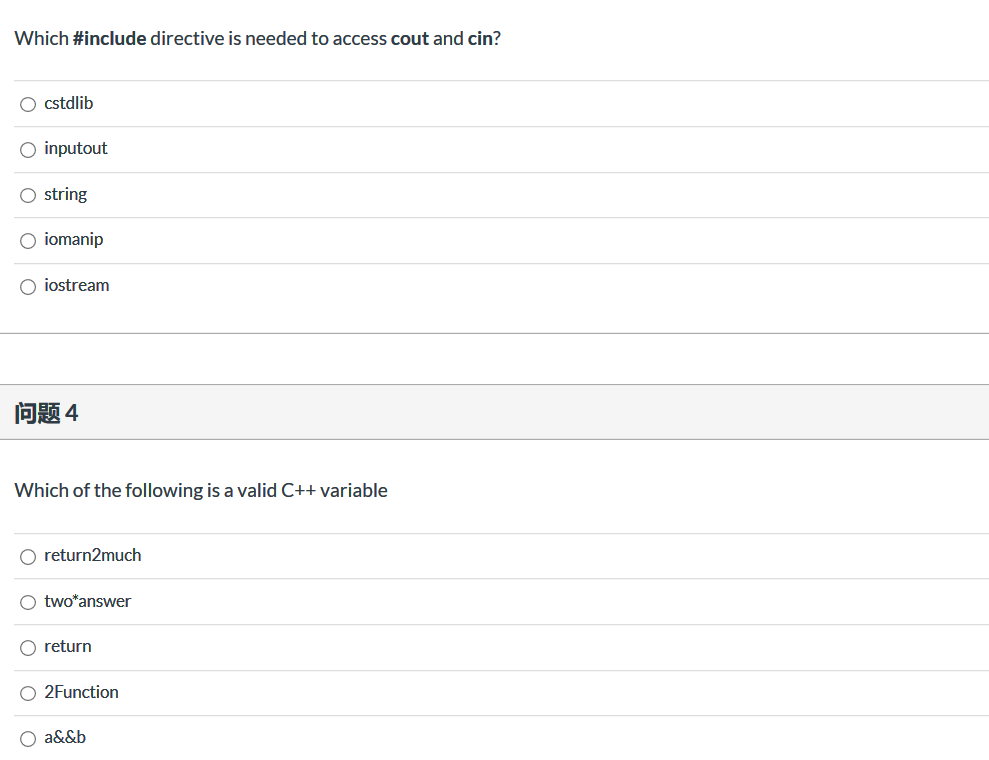Select the cstdlib radio button
Image resolution: width=989 pixels, height=760 pixels.
tap(28, 104)
